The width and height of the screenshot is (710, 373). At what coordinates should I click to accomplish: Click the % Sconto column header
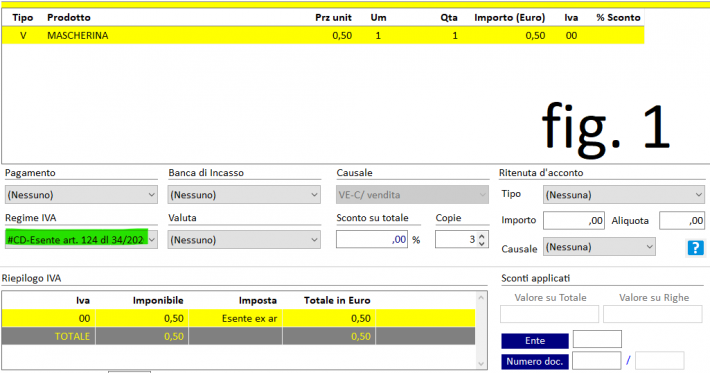pos(618,18)
